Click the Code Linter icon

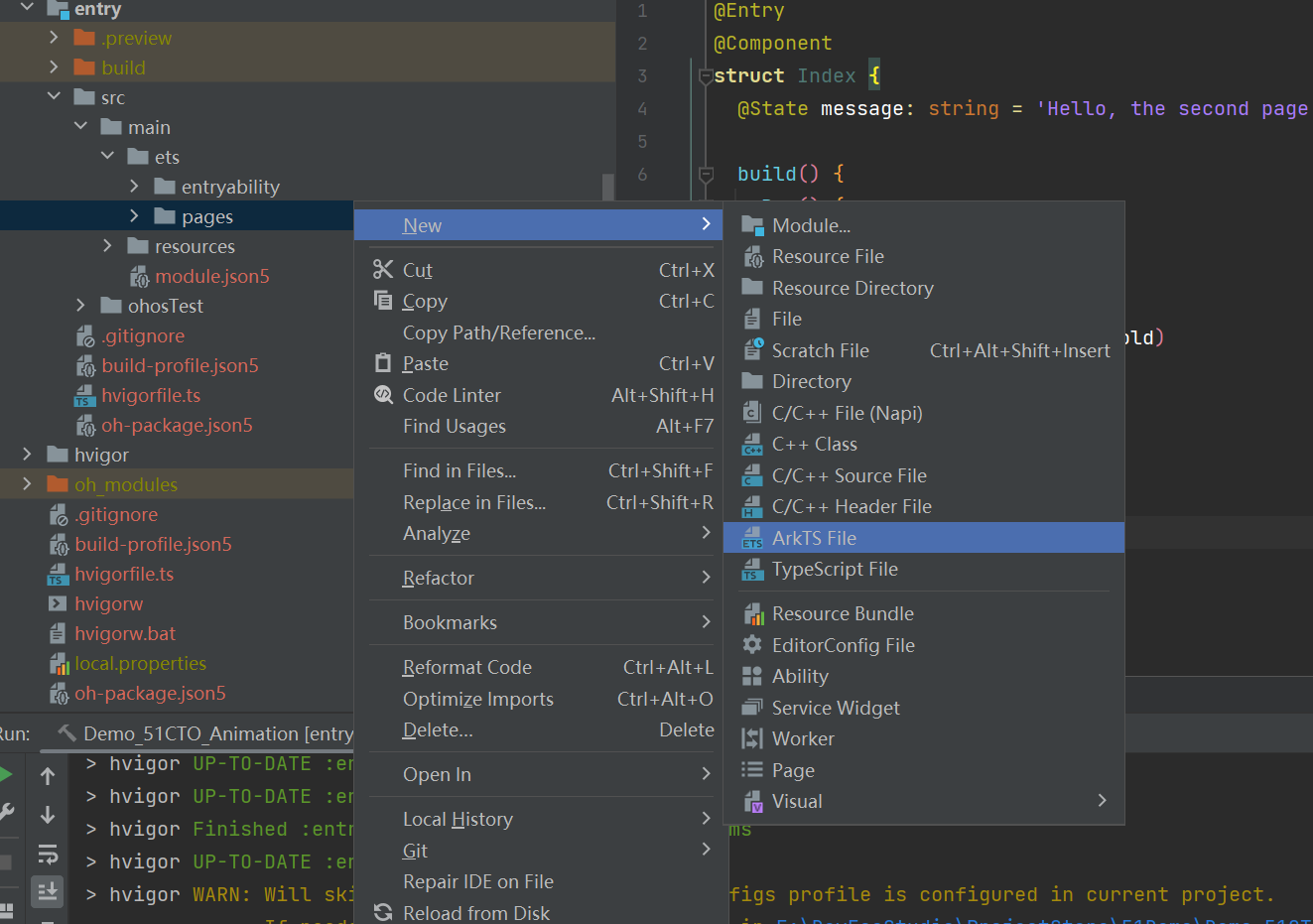383,394
